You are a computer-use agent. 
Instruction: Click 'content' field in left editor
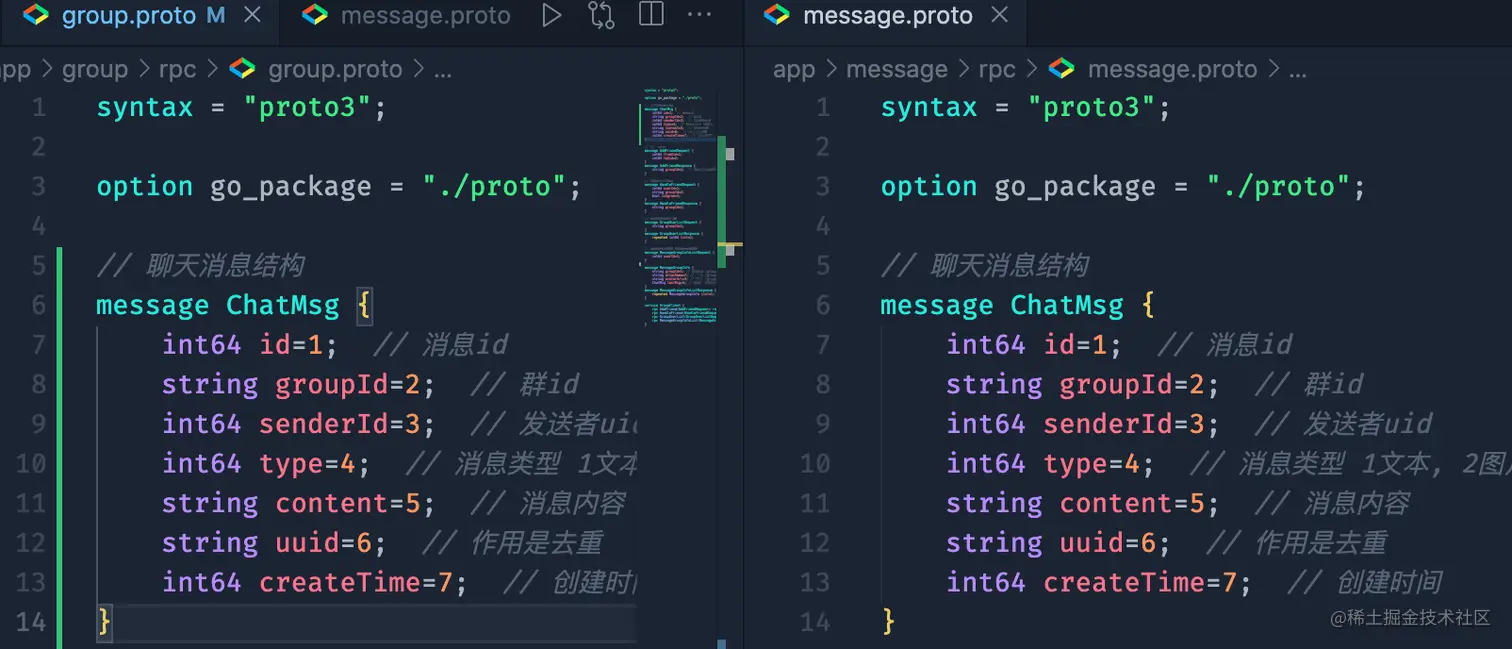click(331, 503)
